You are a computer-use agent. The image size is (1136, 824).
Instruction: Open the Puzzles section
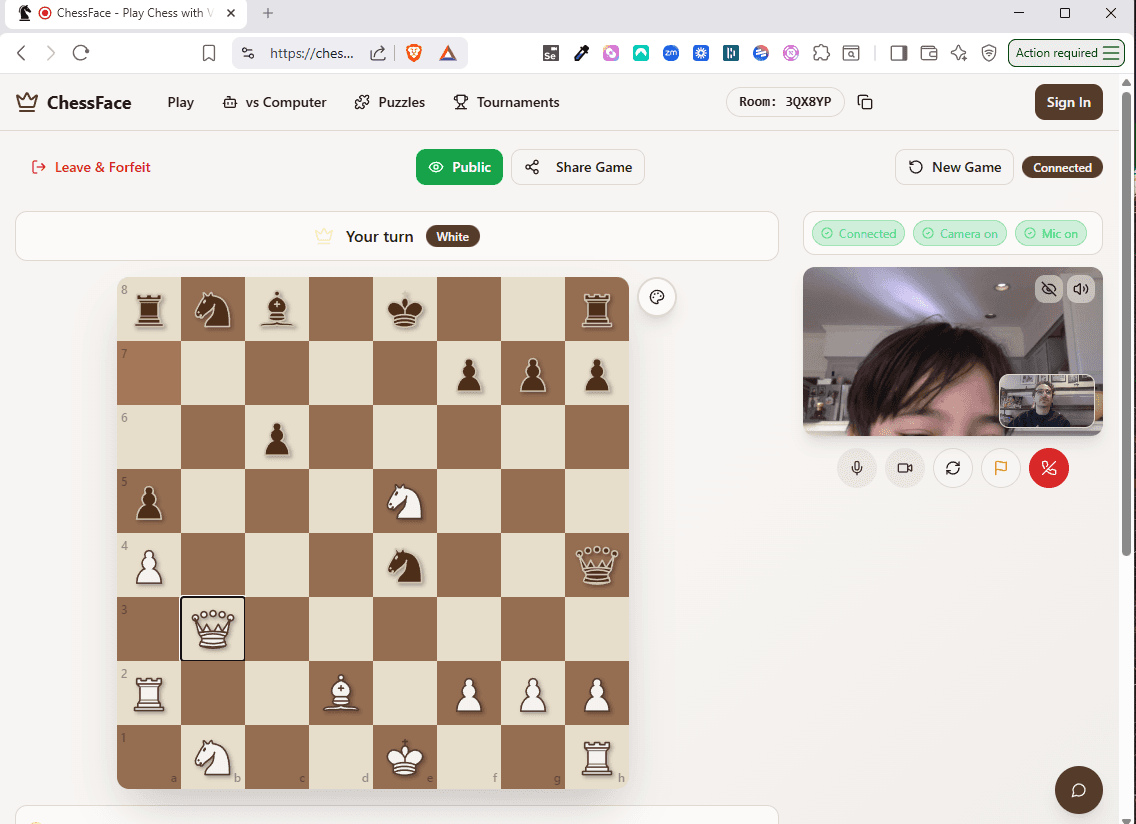point(389,102)
